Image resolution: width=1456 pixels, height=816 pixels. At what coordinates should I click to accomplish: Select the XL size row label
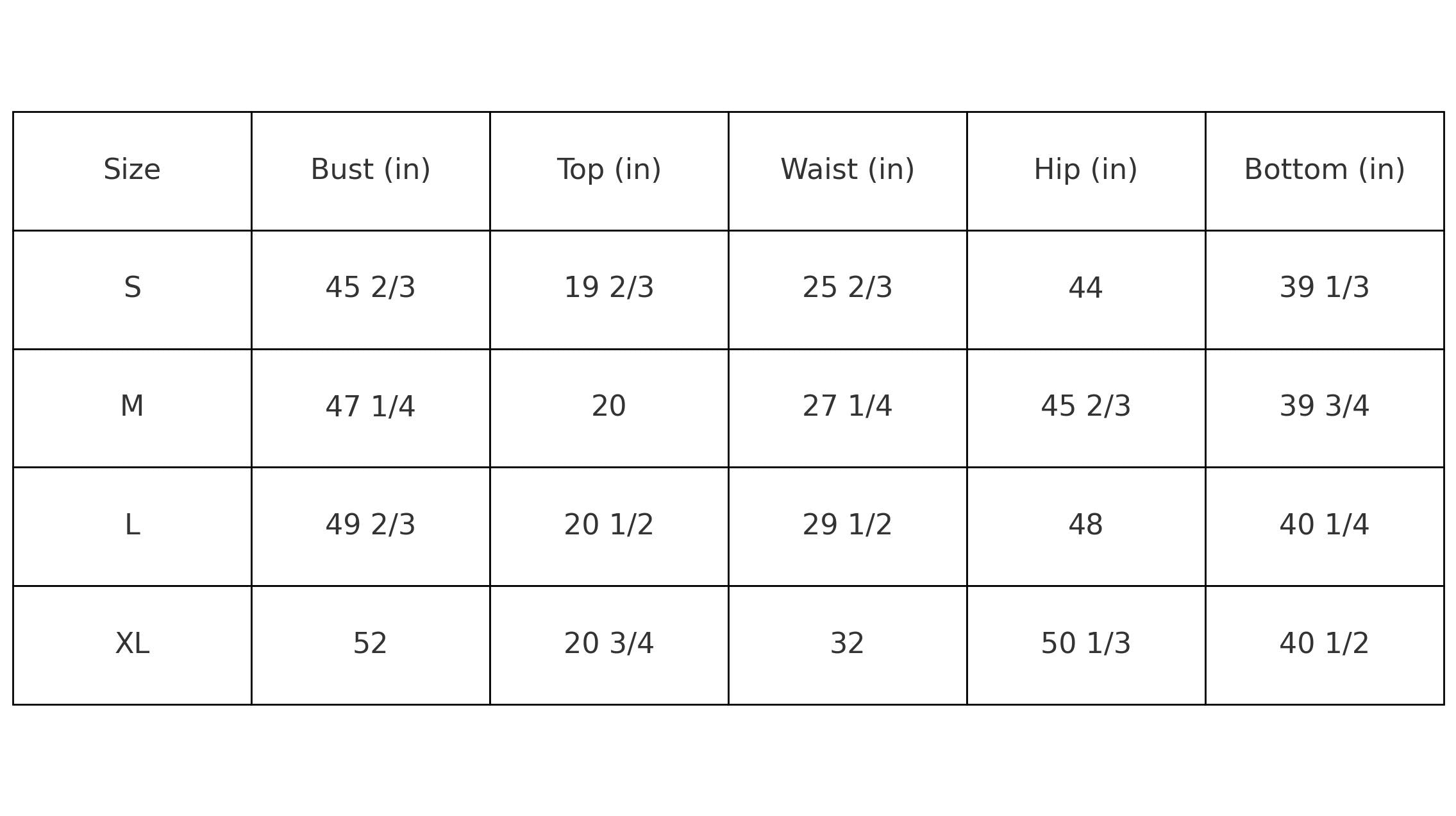[x=132, y=644]
